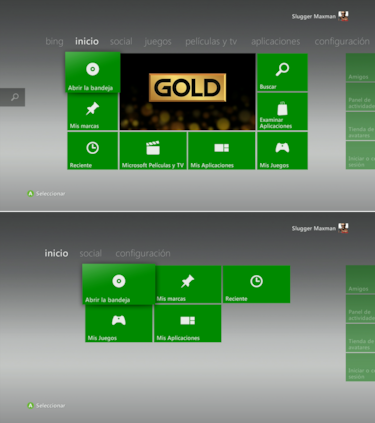Select inicio tab in the three-tab dashboard
Image resolution: width=375 pixels, height=423 pixels.
56,253
